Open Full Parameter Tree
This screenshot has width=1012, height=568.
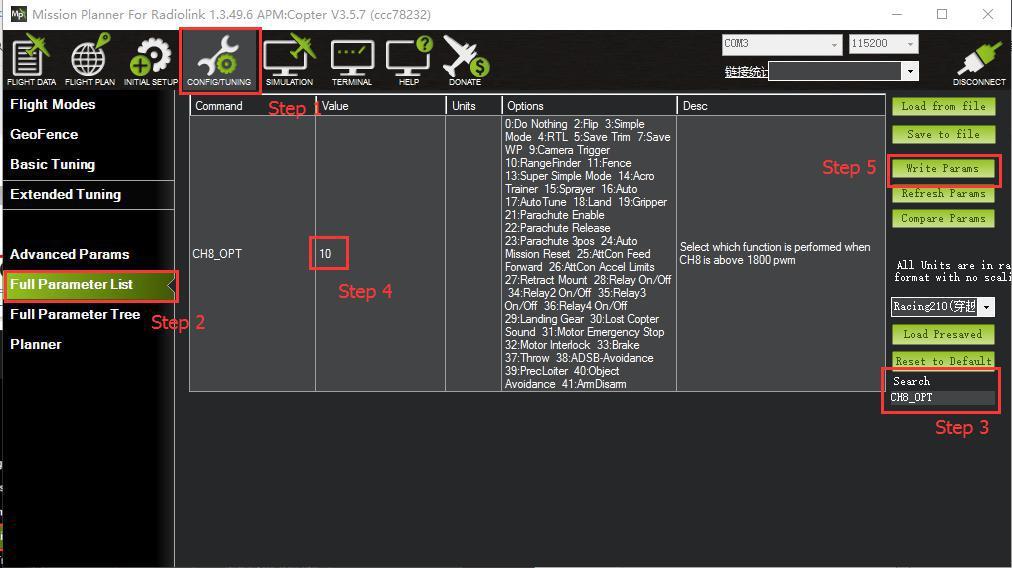[x=75, y=314]
